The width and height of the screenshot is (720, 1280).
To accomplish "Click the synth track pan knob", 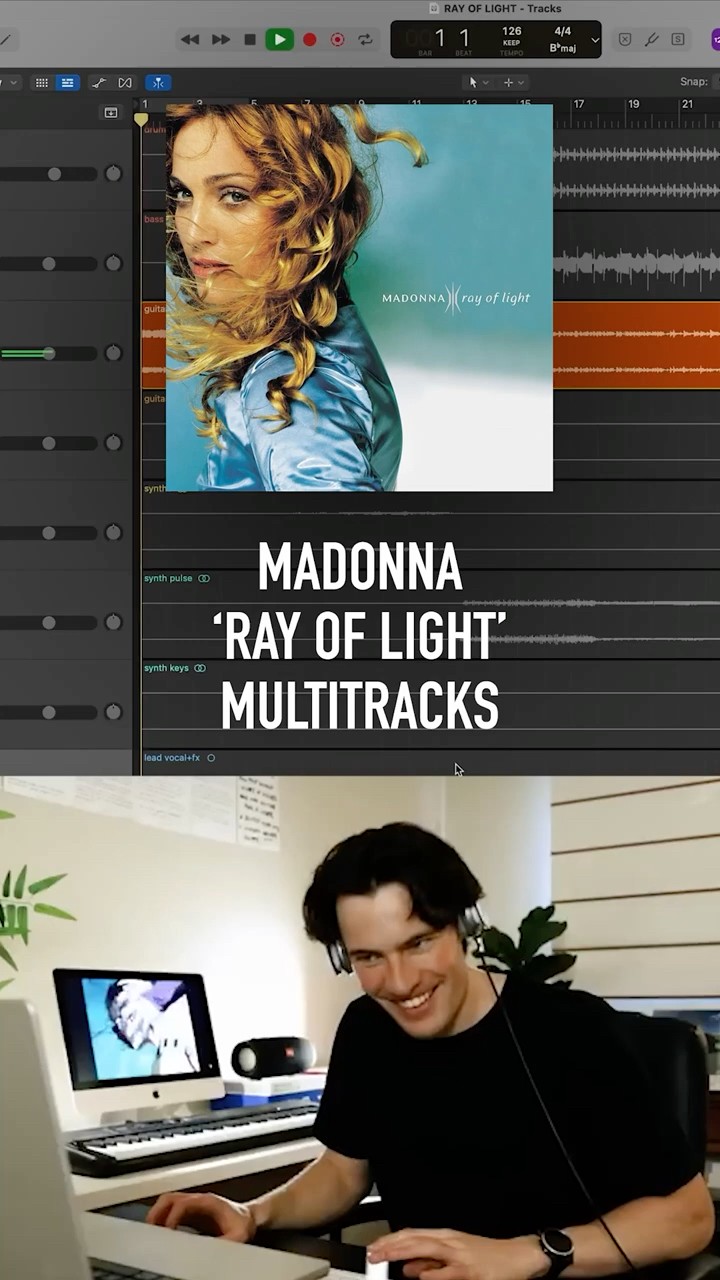I will click(x=113, y=533).
